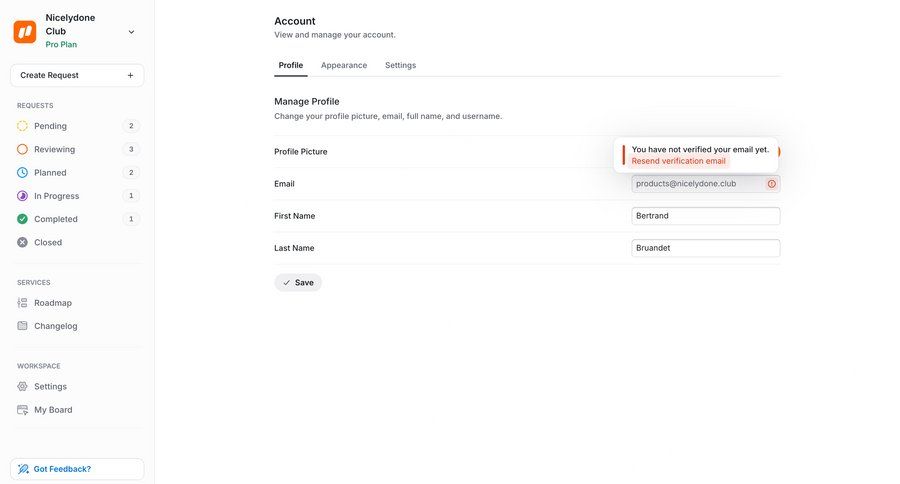Click the email warning alert icon
Image resolution: width=900 pixels, height=484 pixels.
click(x=771, y=184)
